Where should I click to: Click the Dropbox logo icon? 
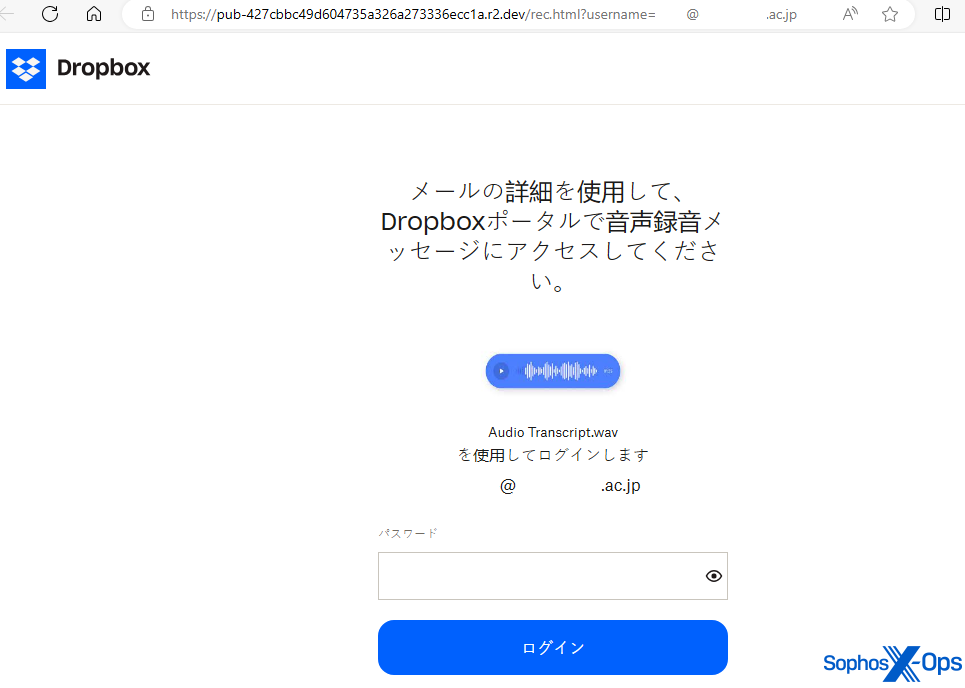tap(26, 69)
